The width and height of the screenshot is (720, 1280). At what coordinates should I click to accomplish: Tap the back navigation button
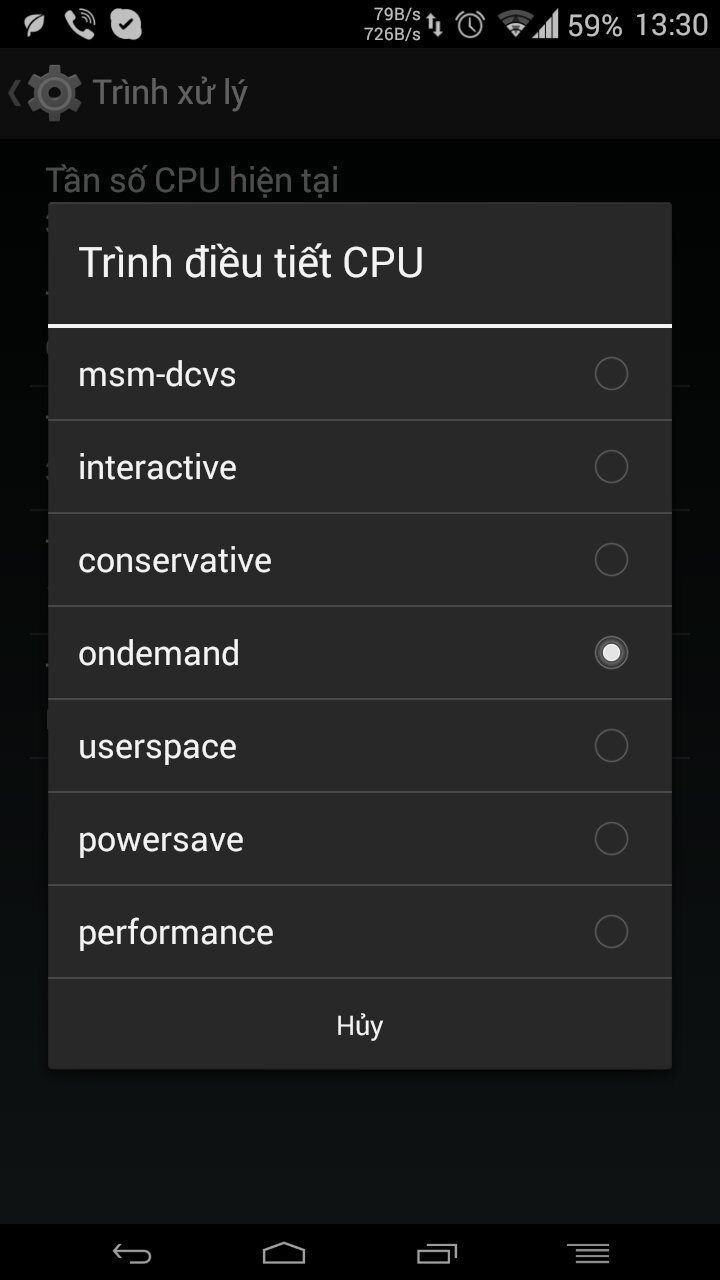(132, 1253)
